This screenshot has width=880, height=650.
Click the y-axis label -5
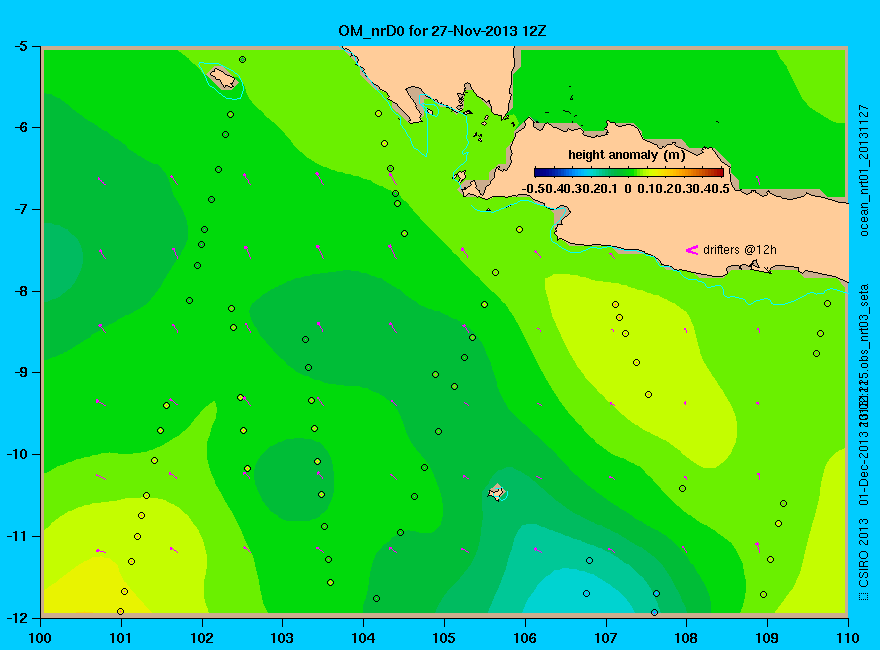(20, 46)
